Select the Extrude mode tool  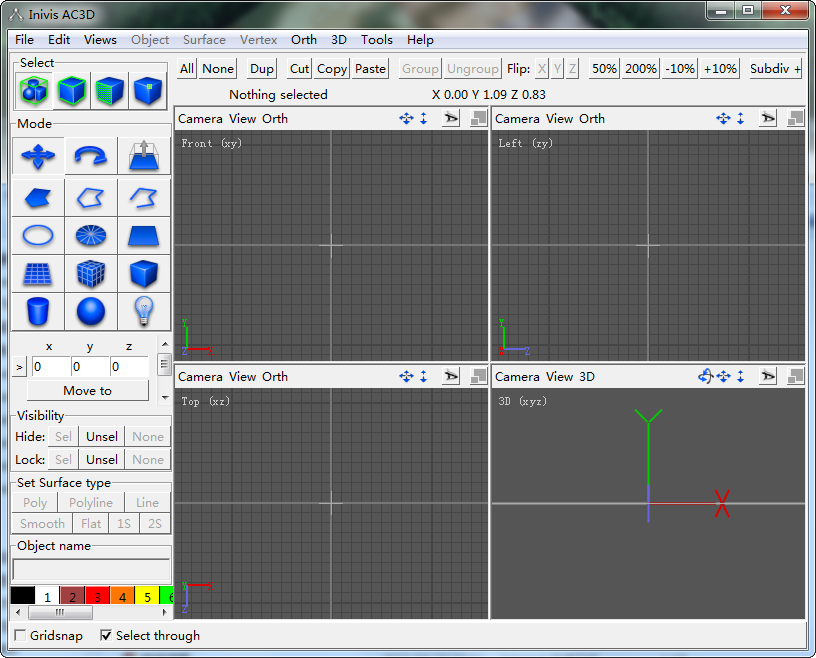(143, 156)
